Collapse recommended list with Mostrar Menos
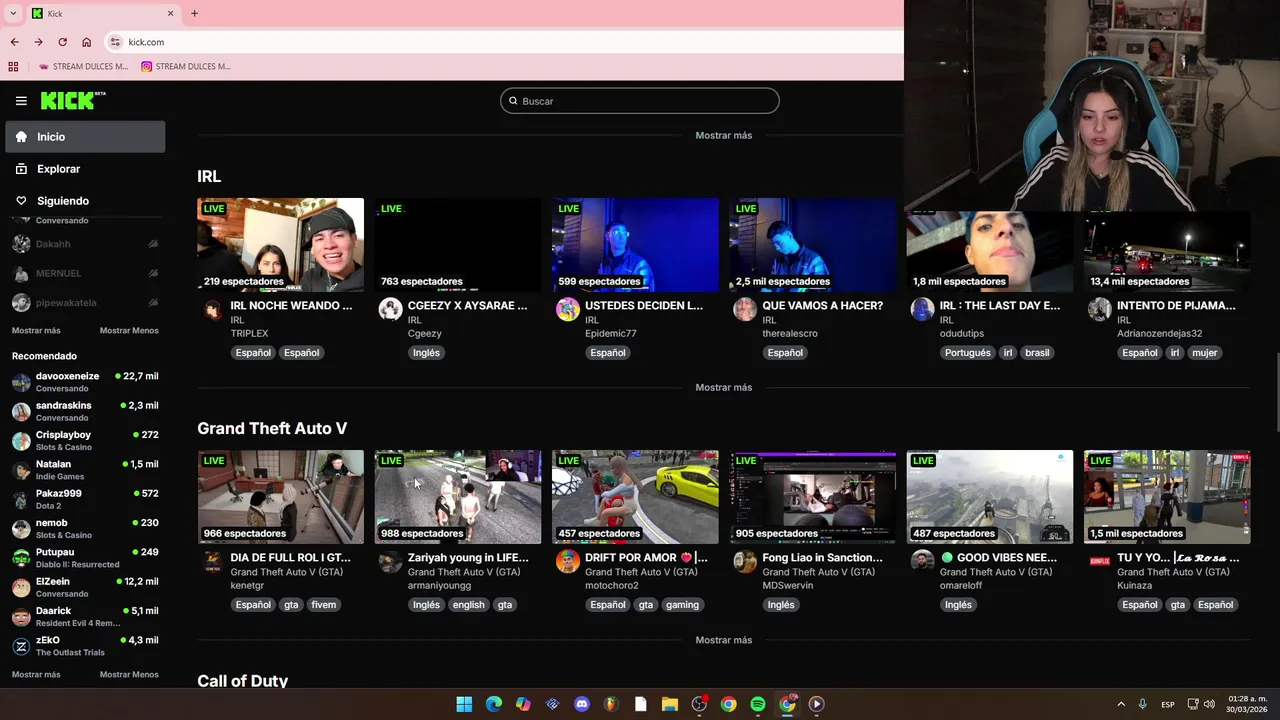 click(x=129, y=675)
